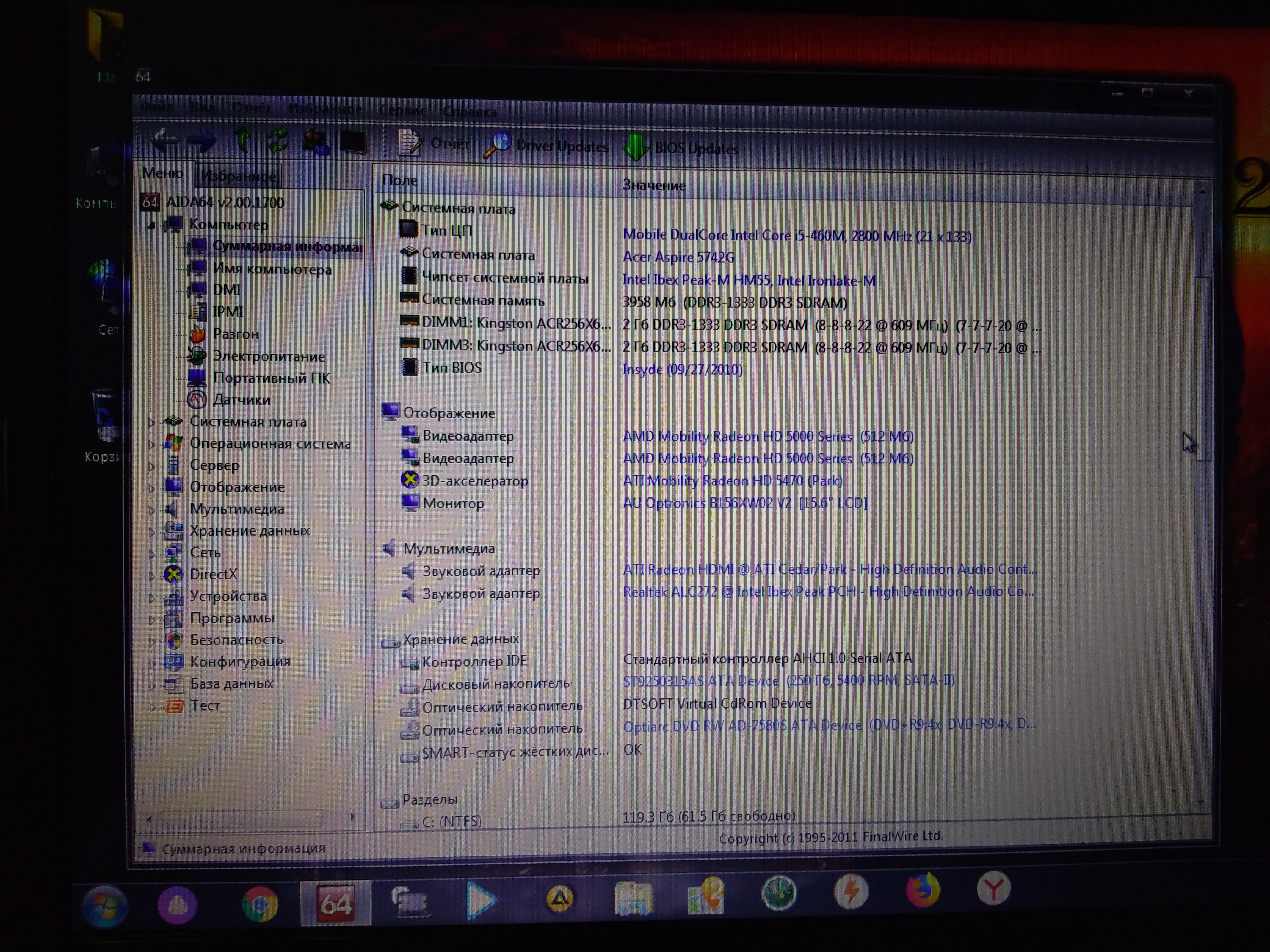Image resolution: width=1270 pixels, height=952 pixels.
Task: Open Google Chrome from the taskbar
Action: (260, 905)
